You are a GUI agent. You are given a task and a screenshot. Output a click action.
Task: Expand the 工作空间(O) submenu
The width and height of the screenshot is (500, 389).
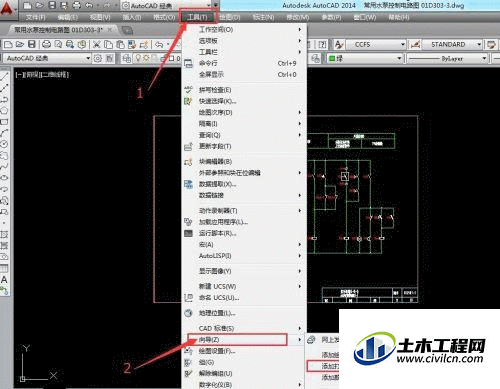coord(244,29)
